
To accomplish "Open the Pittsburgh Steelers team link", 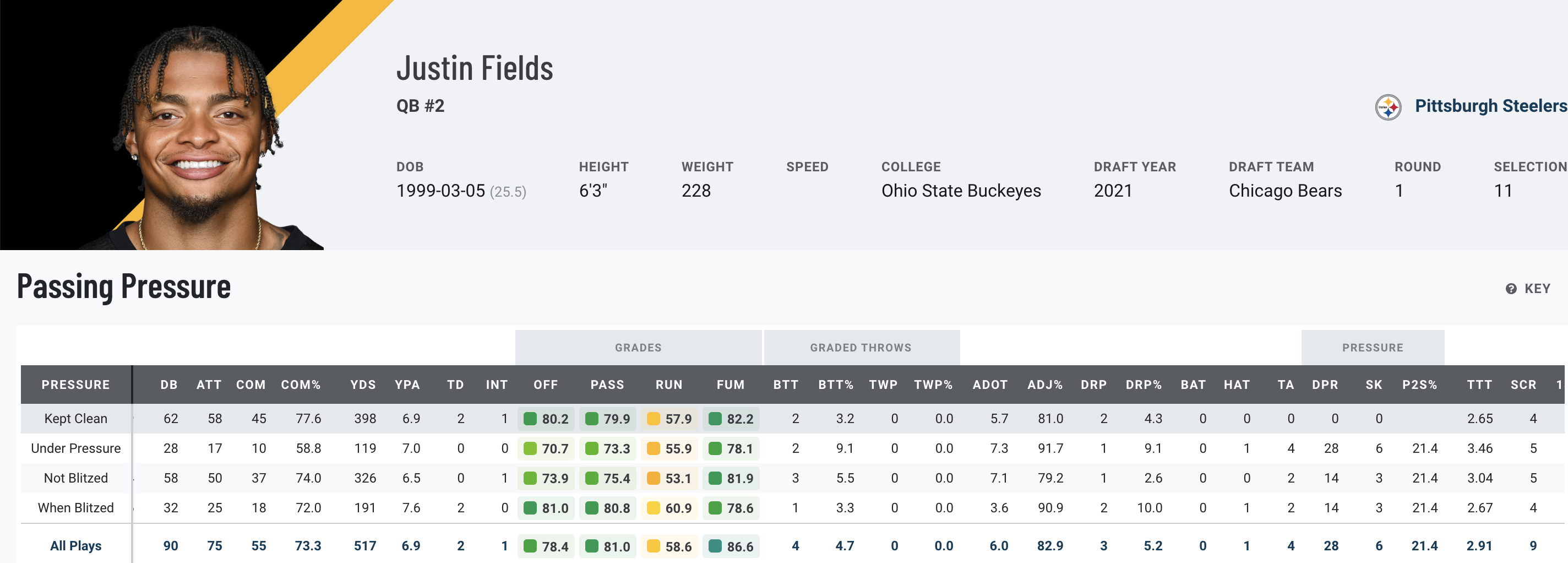I will click(x=1490, y=106).
